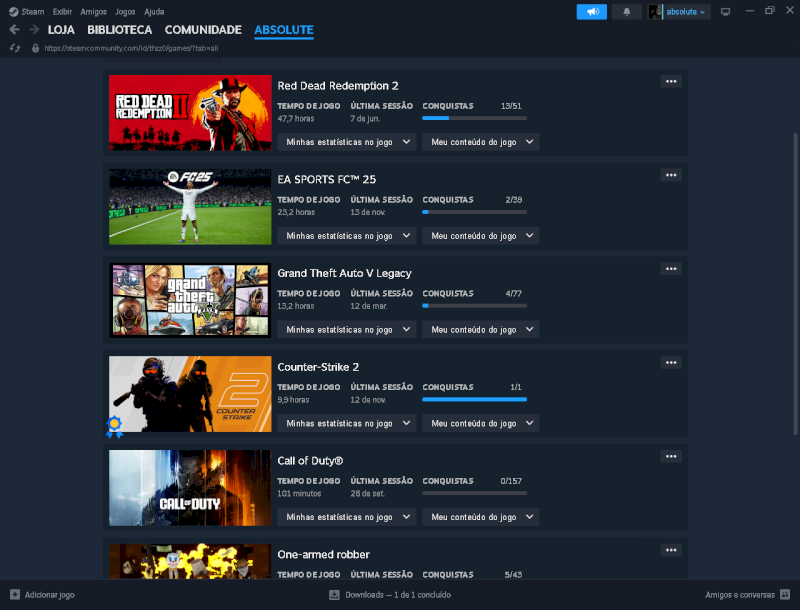Reload the page with the refresh icon

click(15, 48)
